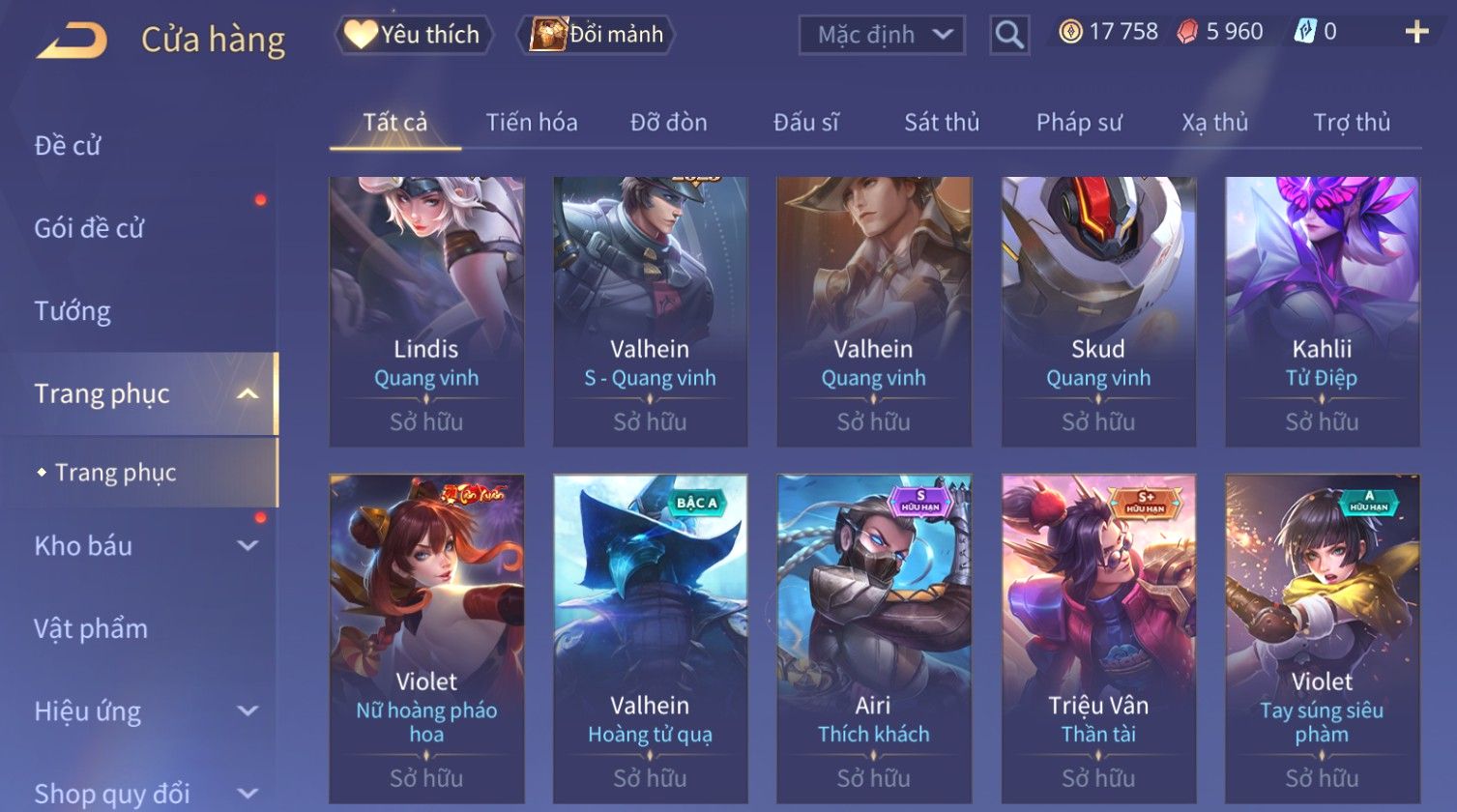This screenshot has height=812, width=1457.
Task: Click the red ruby balance icon
Action: pos(1187,33)
